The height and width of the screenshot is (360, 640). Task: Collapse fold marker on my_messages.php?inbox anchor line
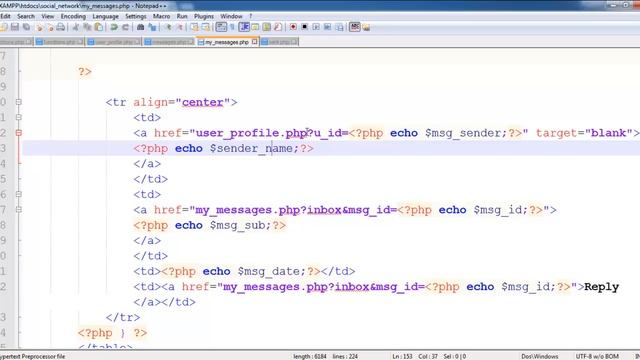(19, 210)
